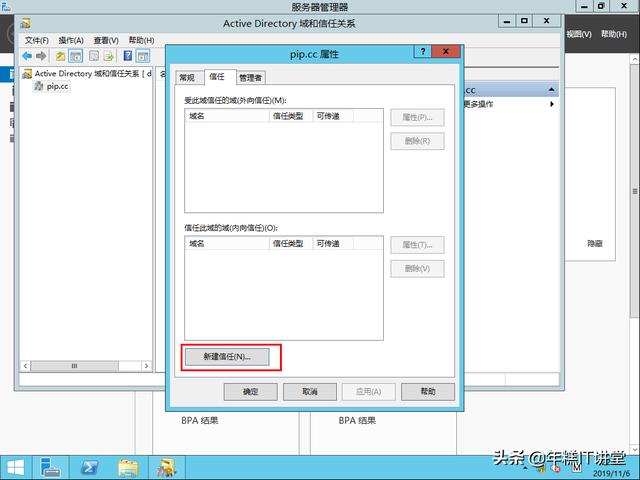The height and width of the screenshot is (480, 640).
Task: Select the pip.cc tree node
Action: point(58,86)
